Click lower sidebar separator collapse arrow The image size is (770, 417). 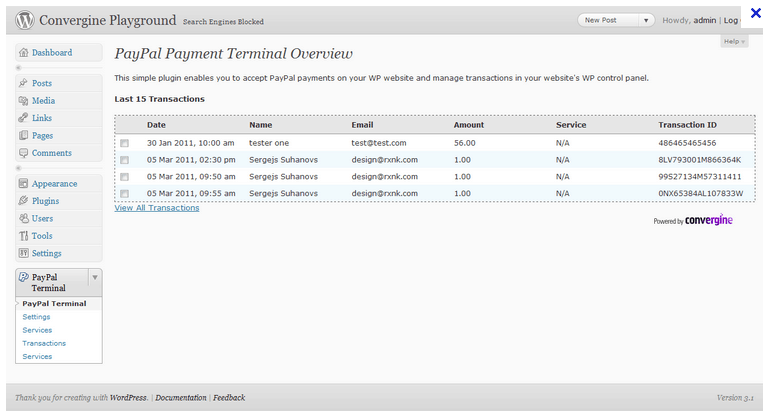point(19,168)
